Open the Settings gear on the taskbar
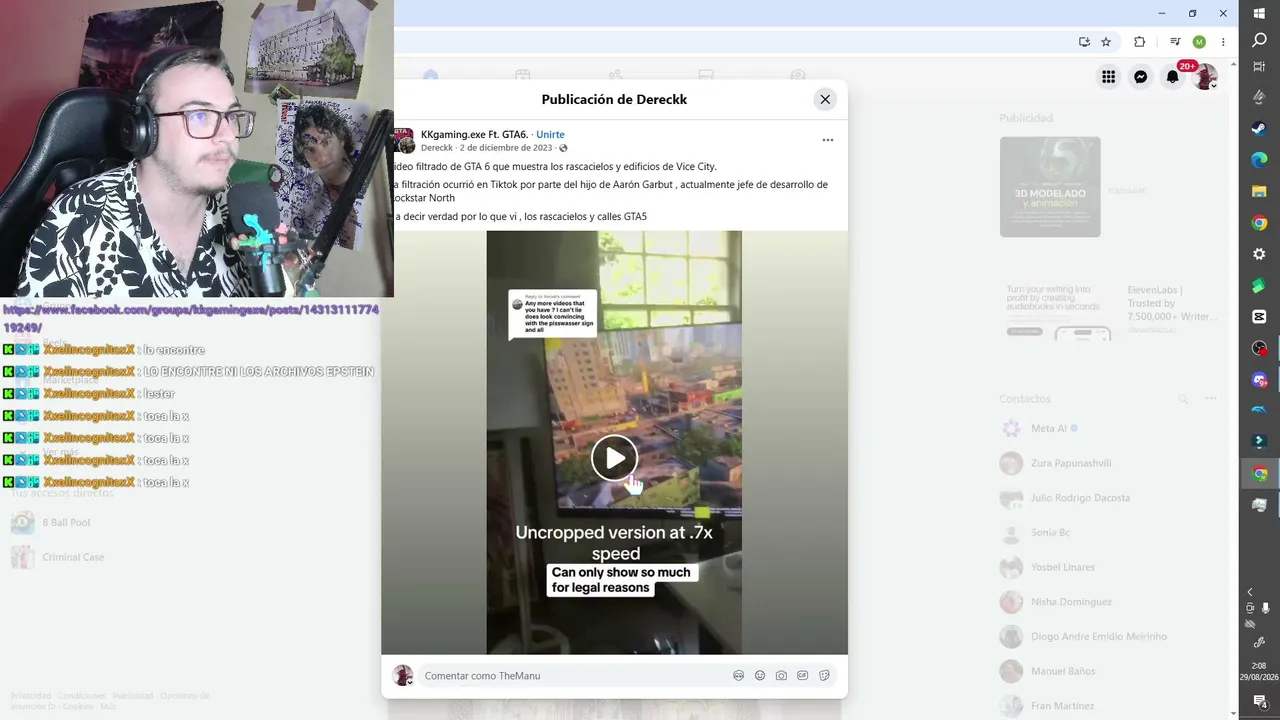 point(1259,254)
